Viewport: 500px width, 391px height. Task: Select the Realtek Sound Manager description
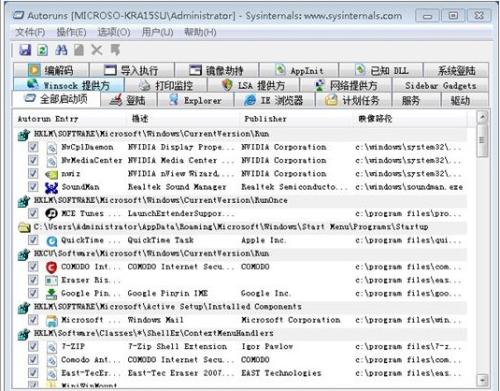[x=177, y=187]
